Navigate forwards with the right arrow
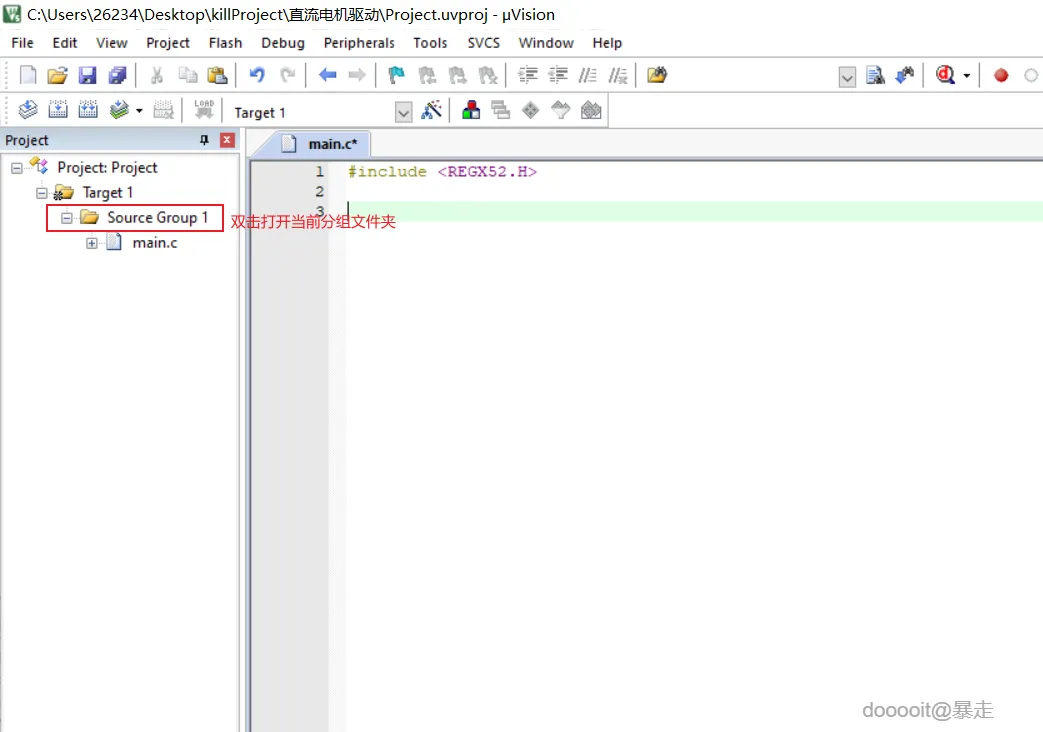This screenshot has height=732, width=1043. point(357,75)
